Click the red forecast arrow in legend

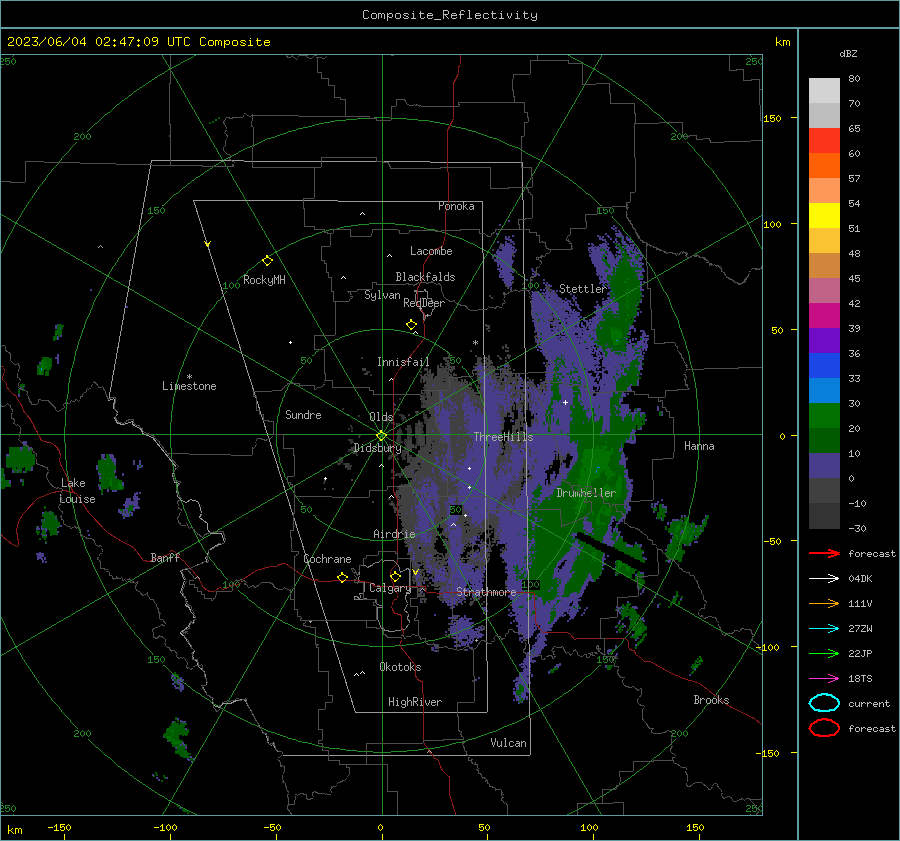[x=824, y=553]
